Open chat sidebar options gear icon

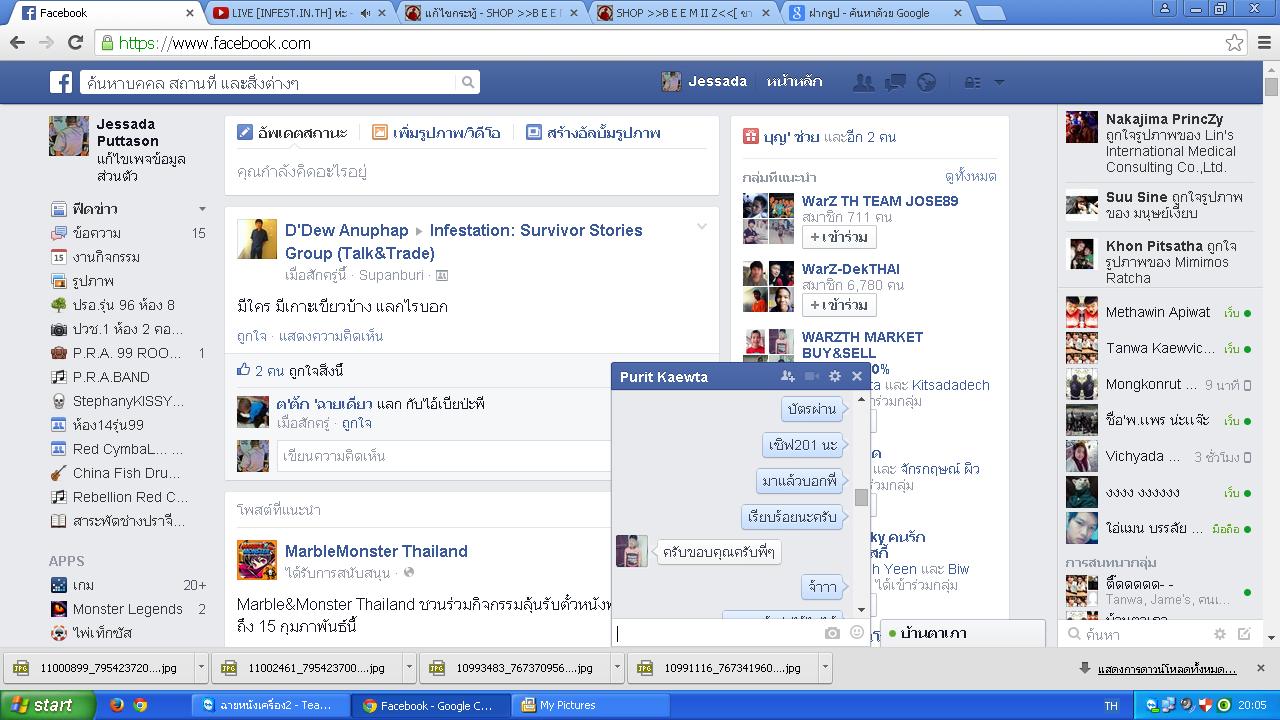click(1220, 634)
